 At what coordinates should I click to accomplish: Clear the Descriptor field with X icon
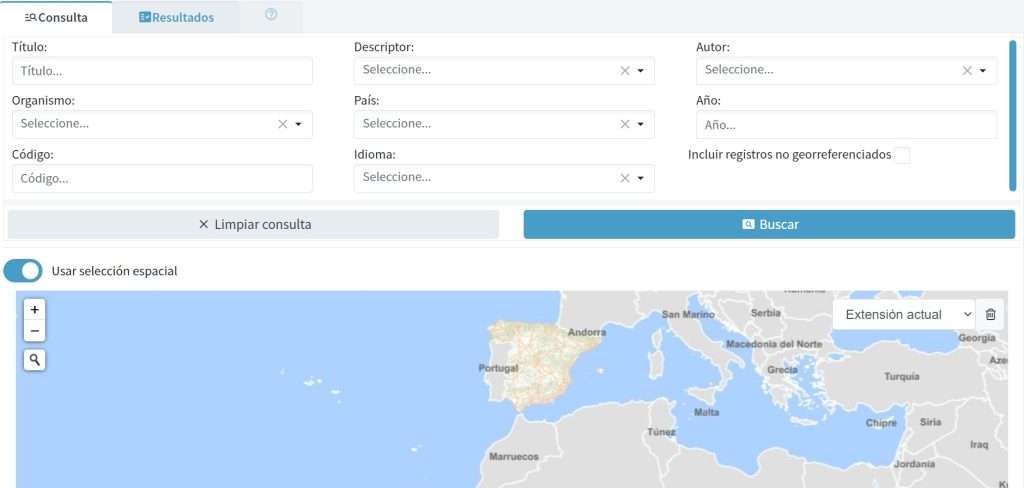[625, 70]
